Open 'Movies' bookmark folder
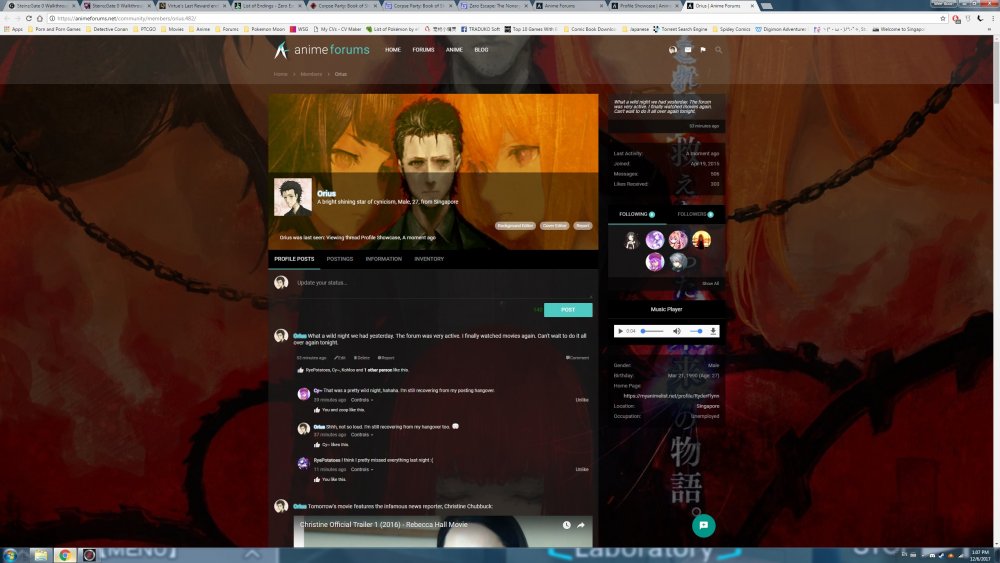Viewport: 1000px width, 563px height. 172,29
